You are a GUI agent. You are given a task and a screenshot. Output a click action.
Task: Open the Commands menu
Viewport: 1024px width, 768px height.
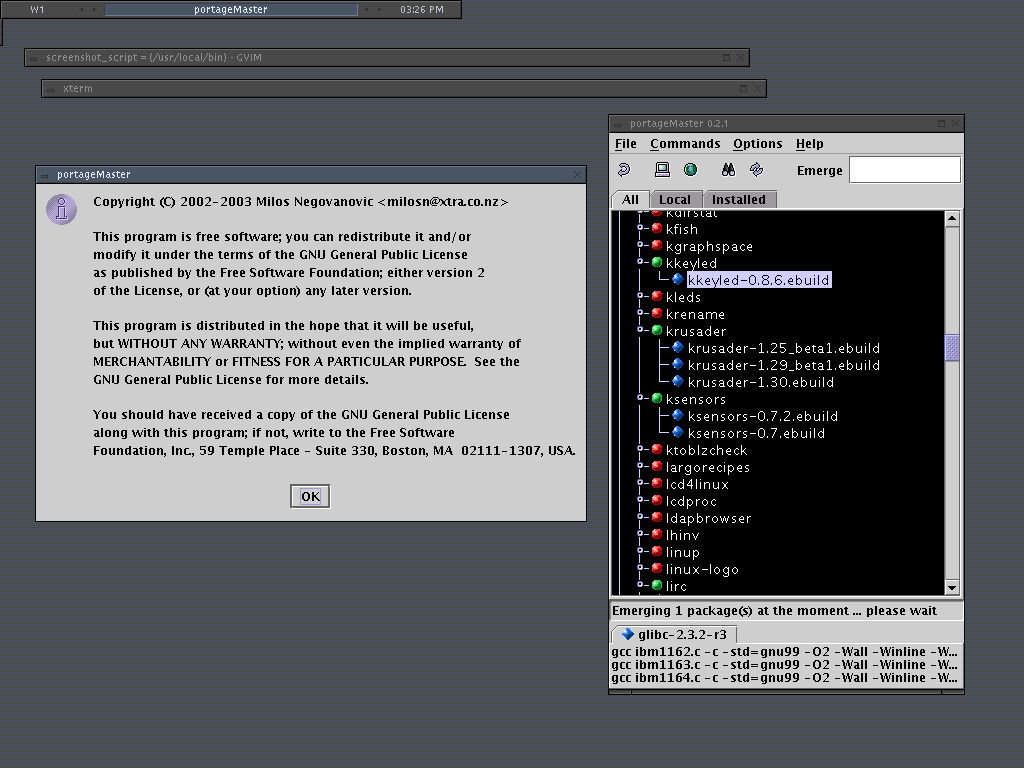(x=685, y=144)
